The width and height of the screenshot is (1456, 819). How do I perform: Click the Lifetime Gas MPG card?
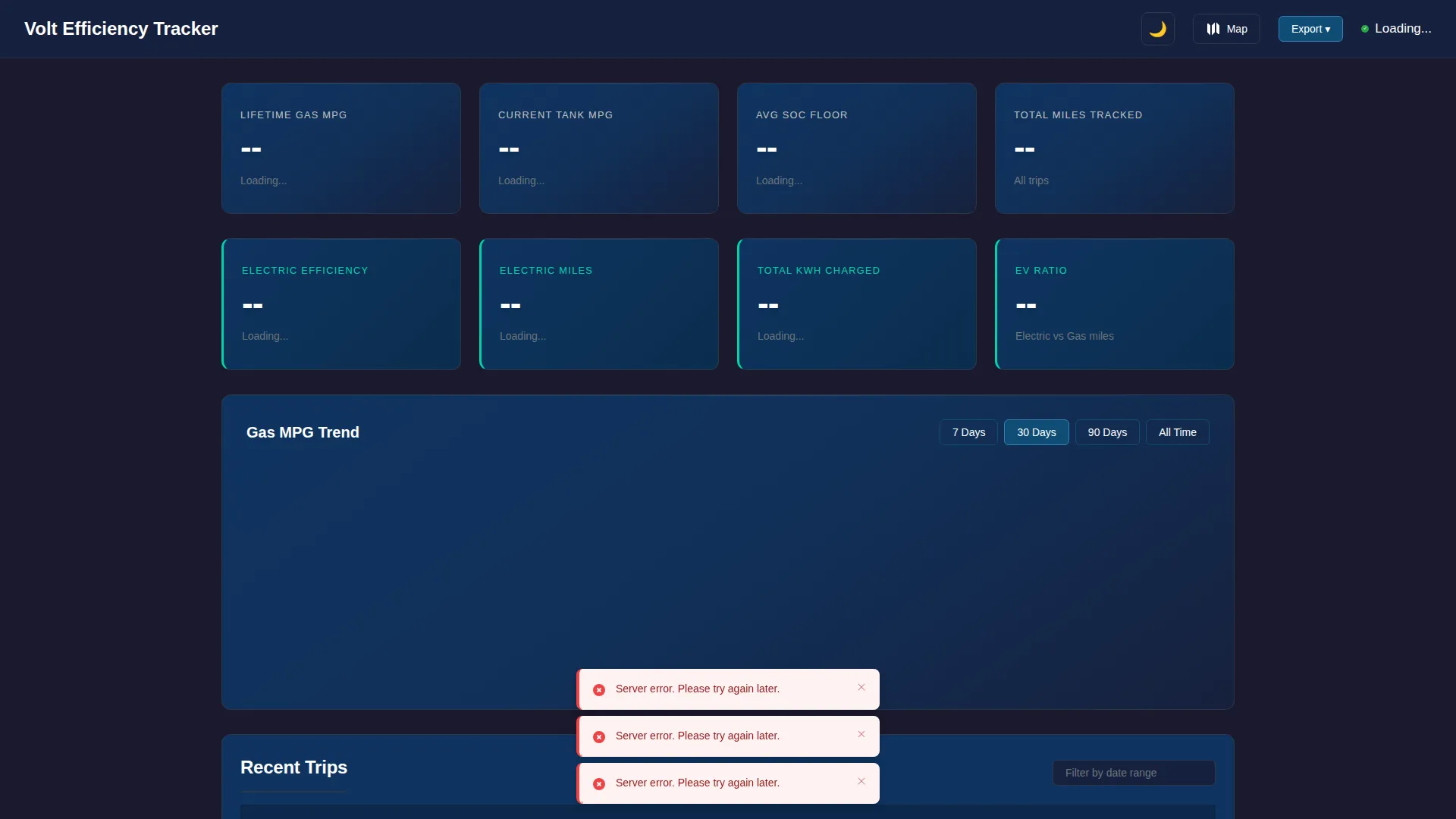pos(340,148)
